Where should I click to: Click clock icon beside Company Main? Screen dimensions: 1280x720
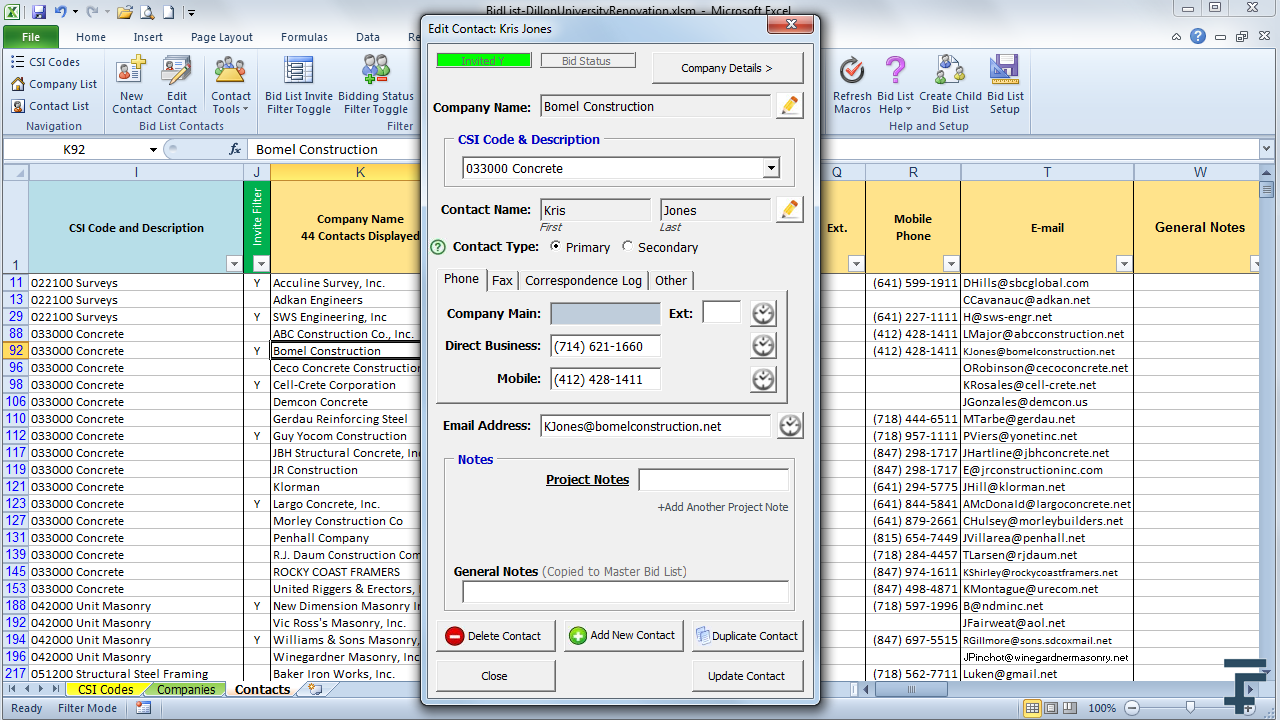click(x=763, y=313)
